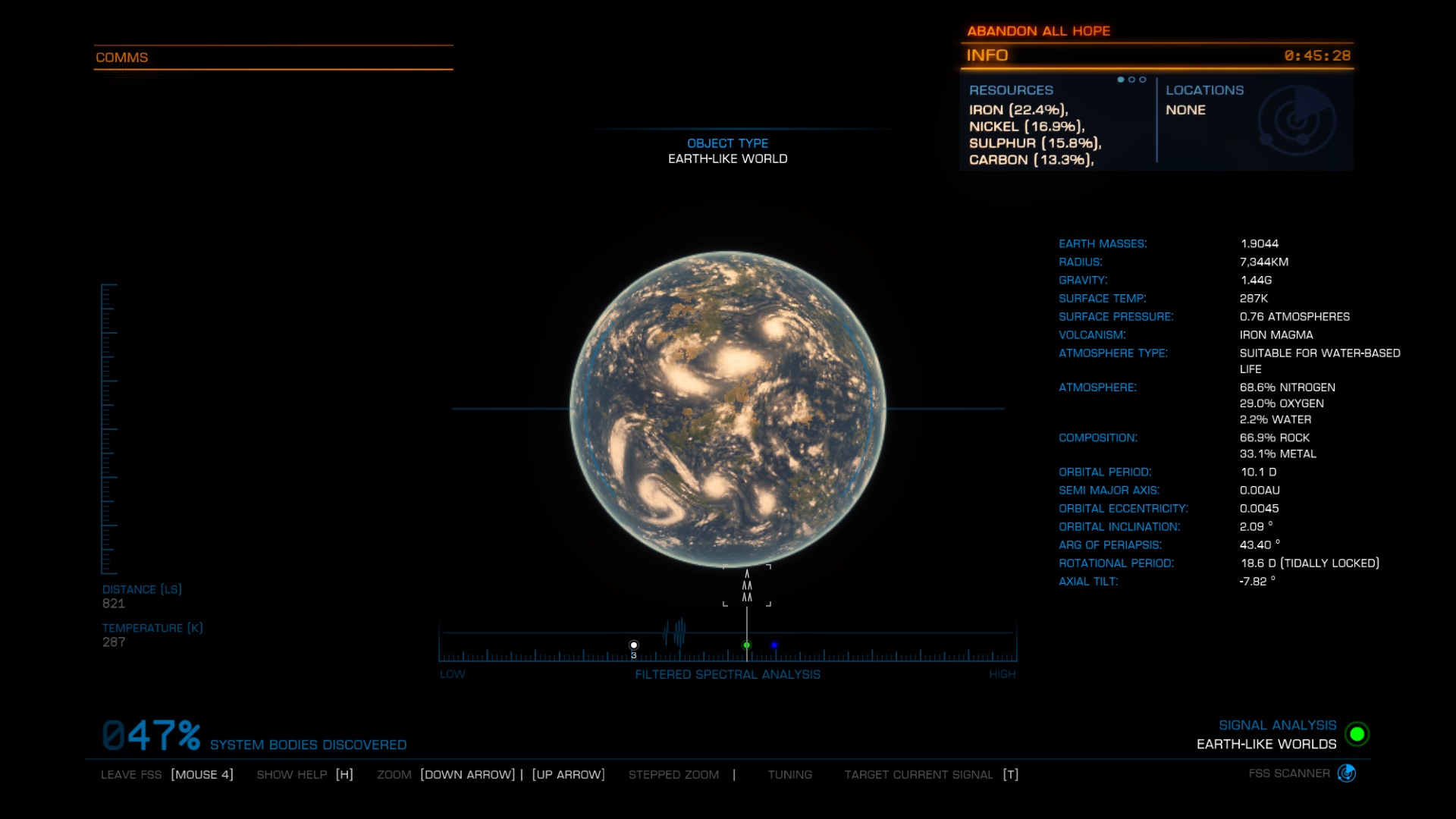Click Volcanism value 'IRON MAGMA'

pyautogui.click(x=1276, y=334)
